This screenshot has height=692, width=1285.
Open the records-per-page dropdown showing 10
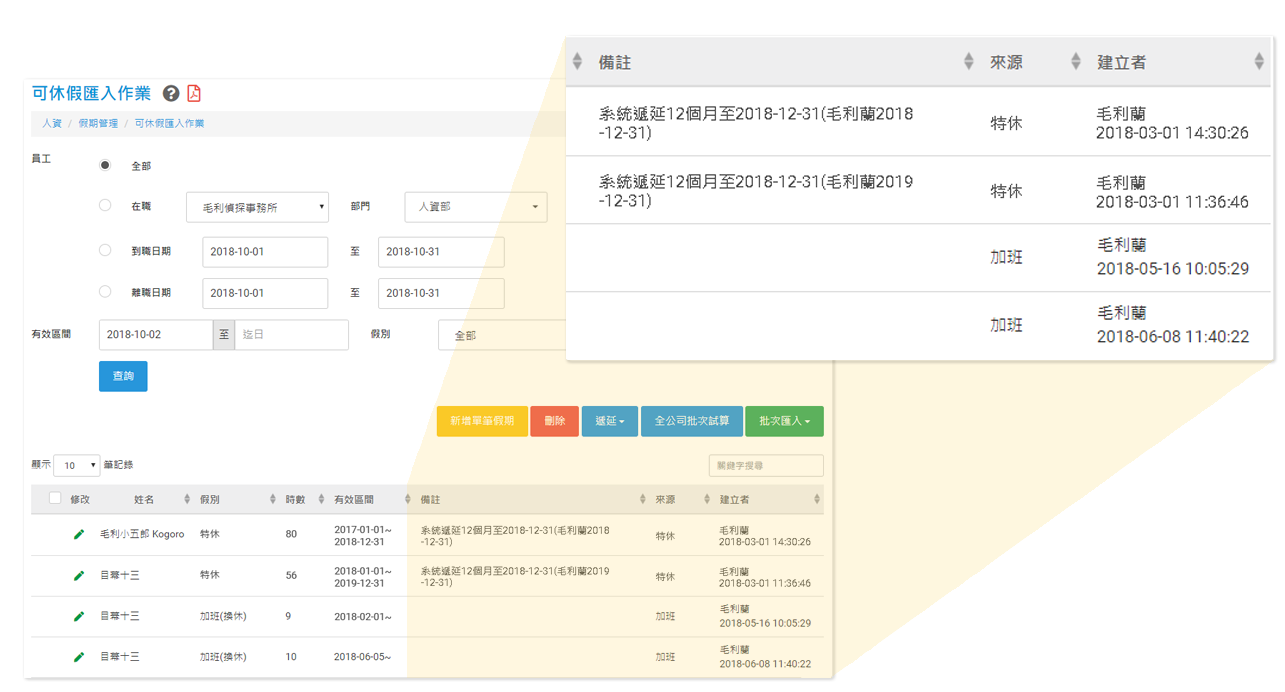[76, 465]
